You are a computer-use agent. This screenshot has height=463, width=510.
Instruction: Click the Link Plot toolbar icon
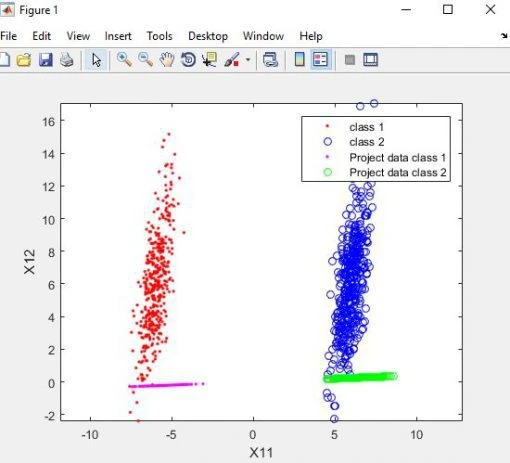click(x=270, y=60)
